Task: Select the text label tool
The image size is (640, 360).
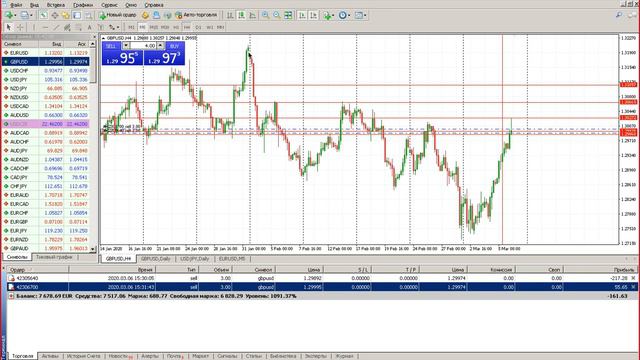Action: (101, 27)
